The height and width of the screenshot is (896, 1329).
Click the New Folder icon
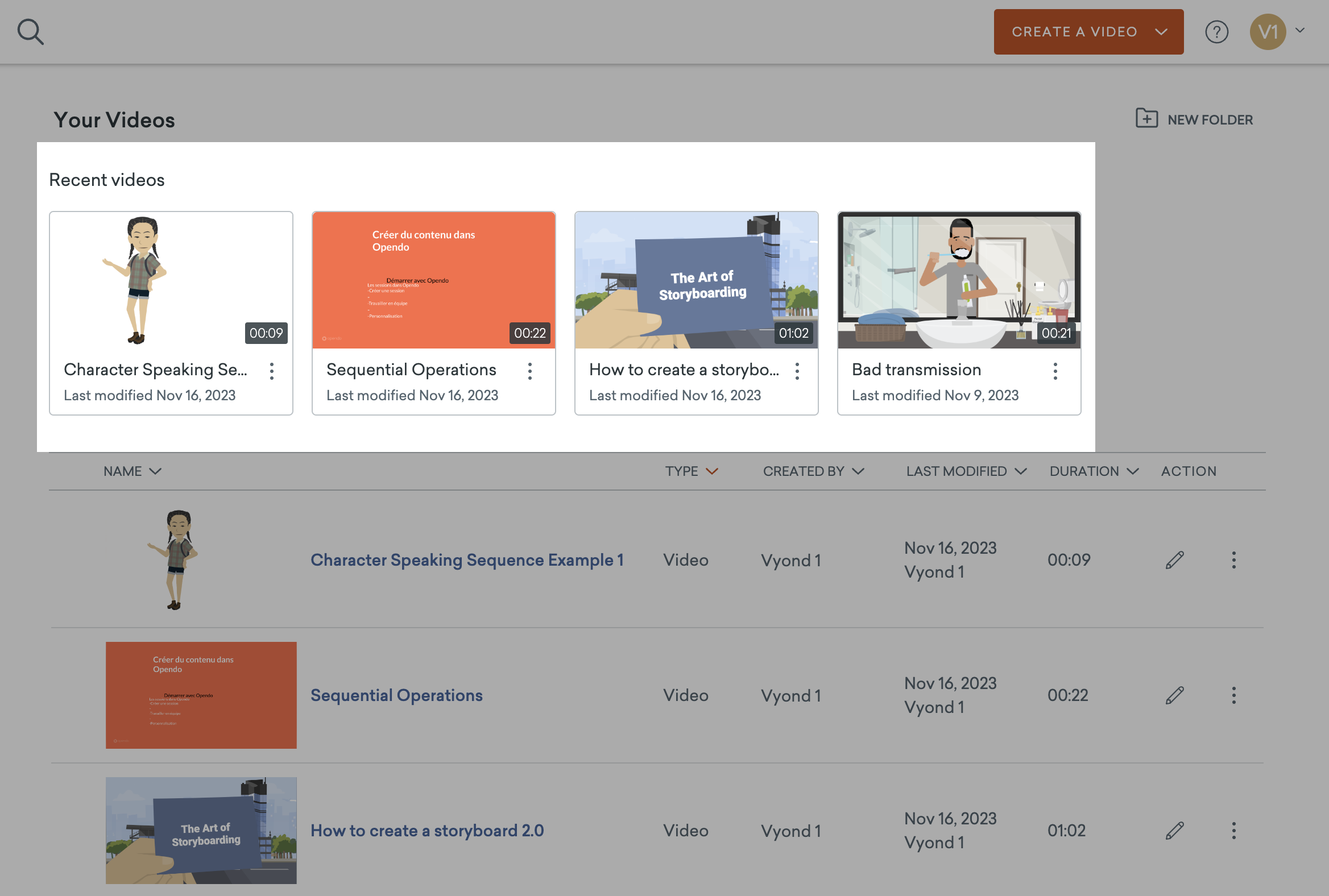[x=1146, y=118]
